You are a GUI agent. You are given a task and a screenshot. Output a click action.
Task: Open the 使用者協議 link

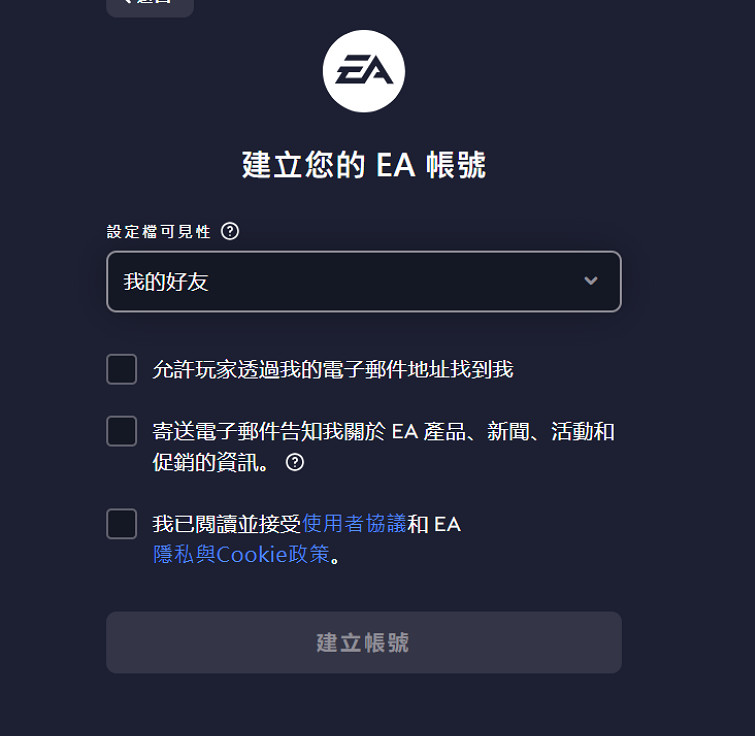[x=354, y=524]
